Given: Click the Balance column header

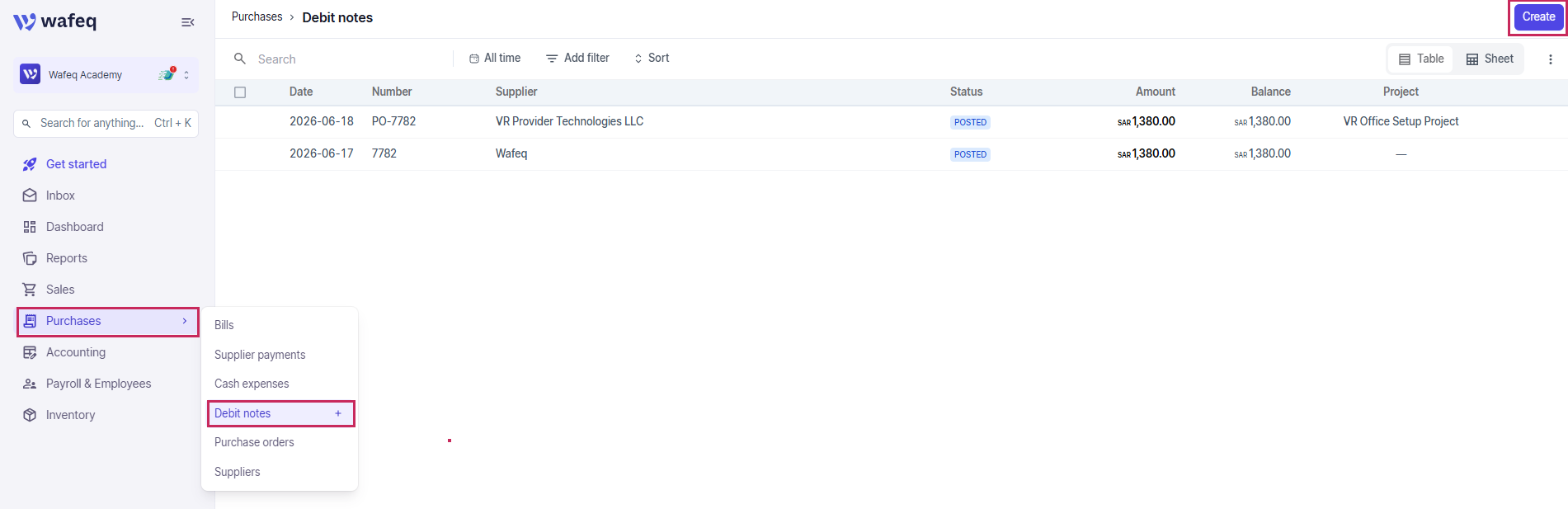Looking at the screenshot, I should coord(1270,92).
